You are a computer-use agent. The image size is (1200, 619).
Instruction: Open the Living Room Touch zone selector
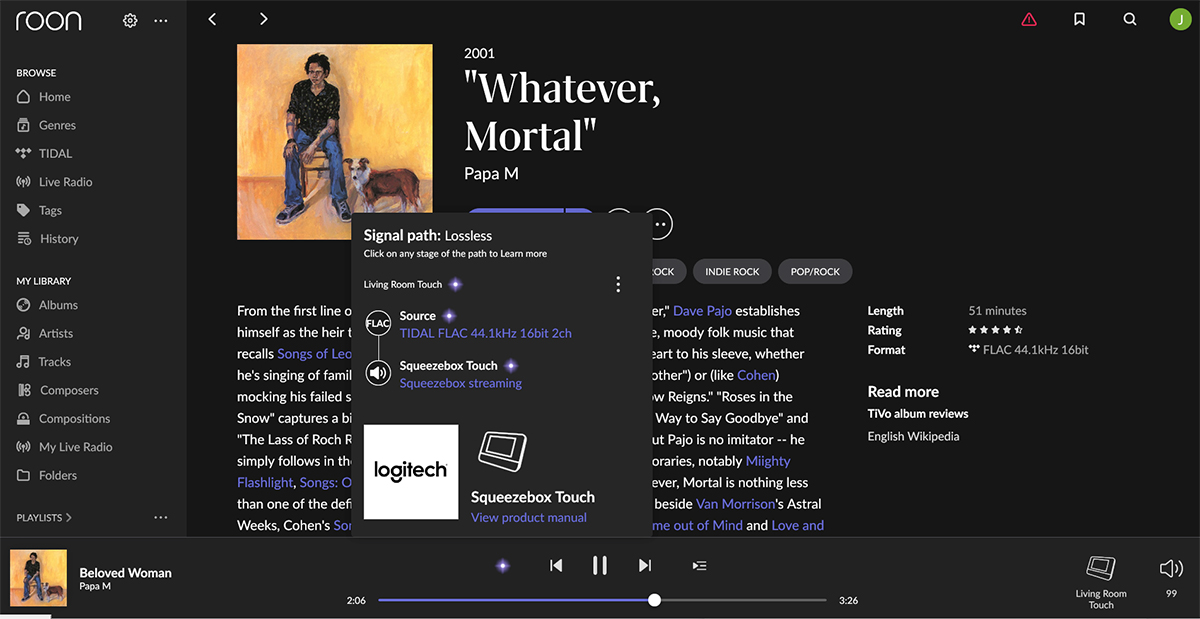pos(1101,582)
